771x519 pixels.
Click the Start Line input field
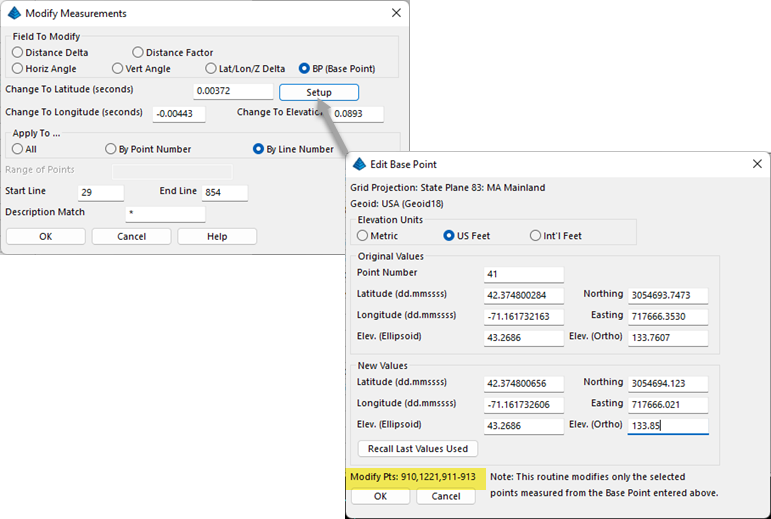102,192
